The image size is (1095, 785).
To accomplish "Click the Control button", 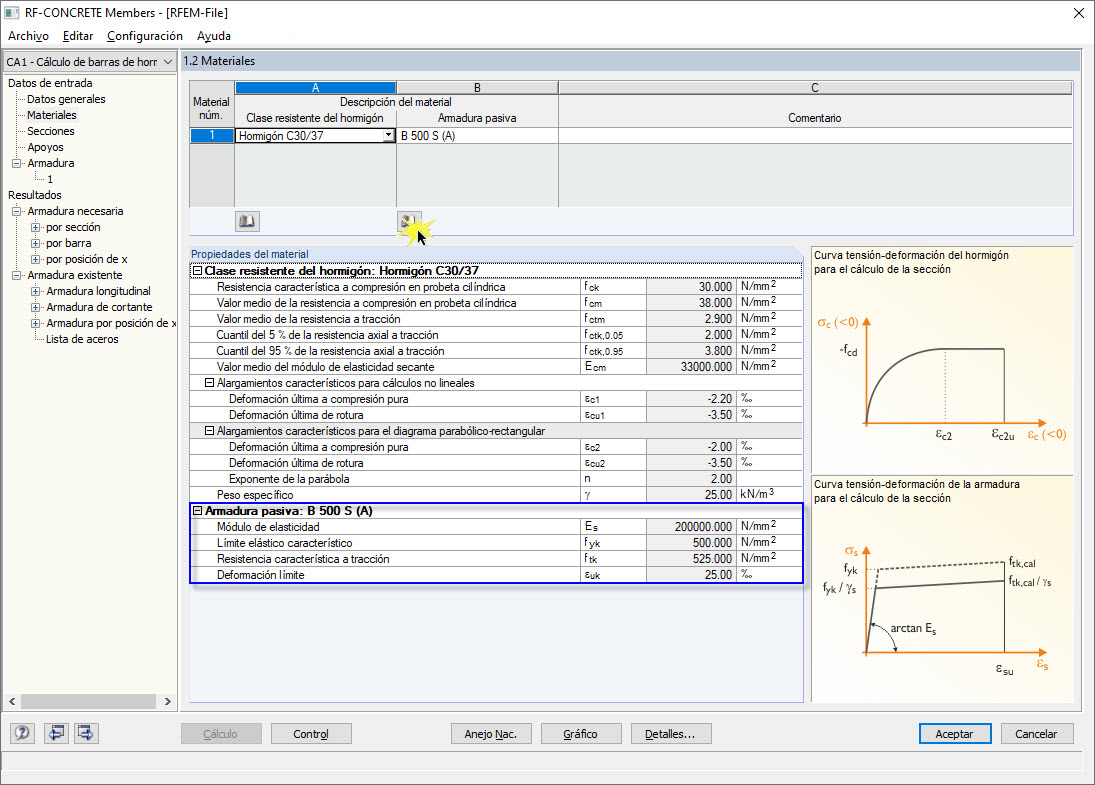I will coord(311,733).
